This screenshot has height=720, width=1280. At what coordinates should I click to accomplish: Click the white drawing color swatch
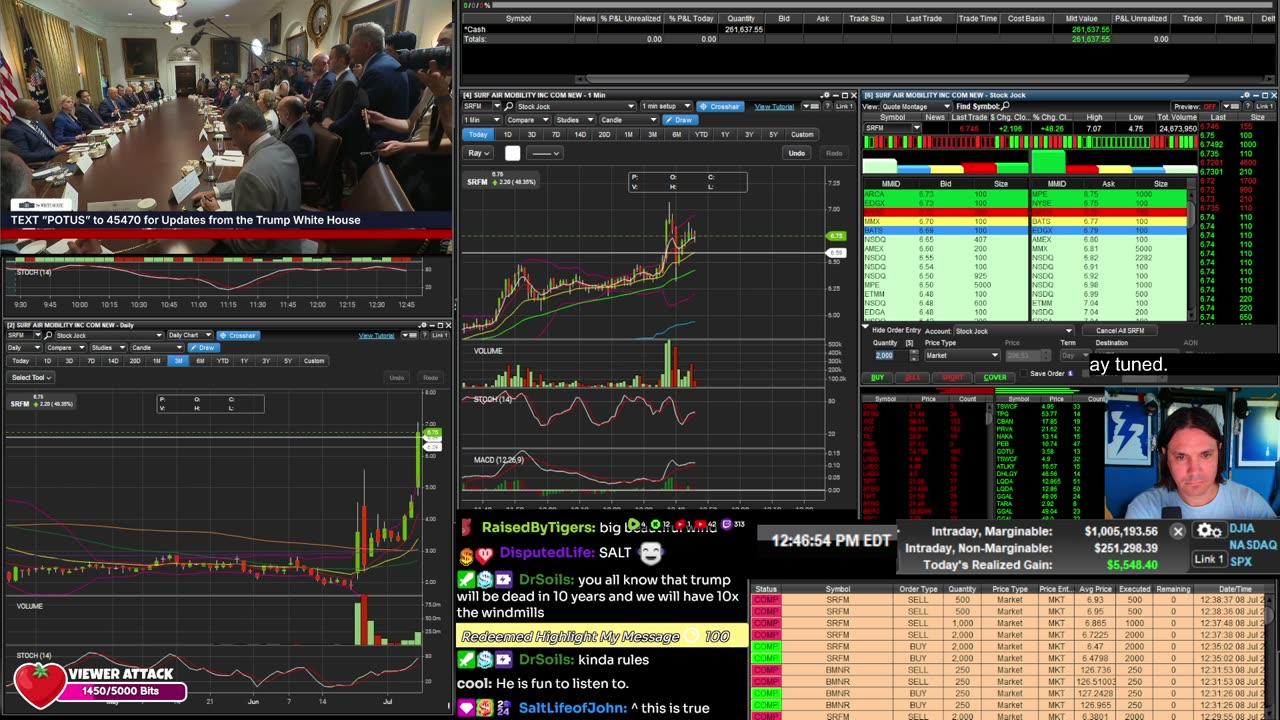click(512, 153)
